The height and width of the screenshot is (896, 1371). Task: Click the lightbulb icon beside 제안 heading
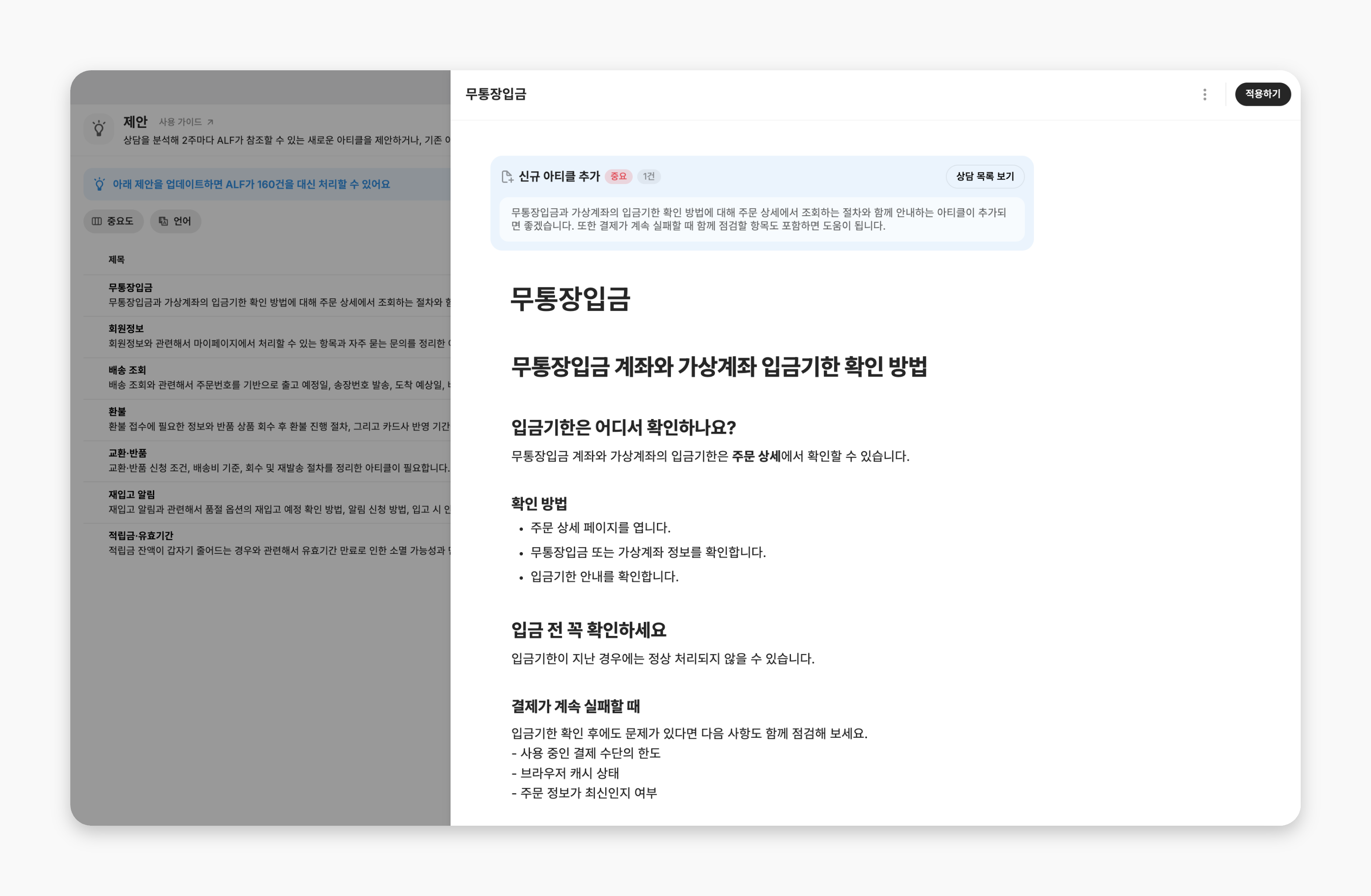point(99,128)
